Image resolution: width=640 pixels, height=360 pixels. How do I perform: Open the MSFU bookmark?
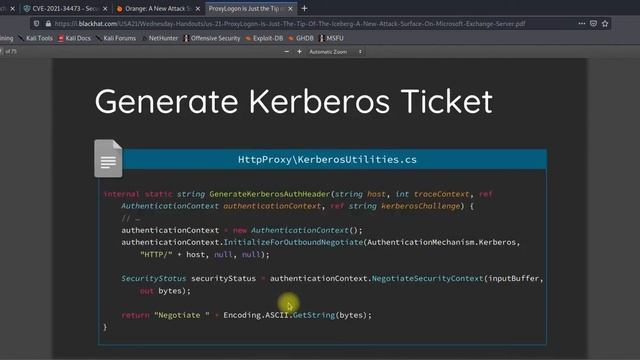(x=331, y=38)
